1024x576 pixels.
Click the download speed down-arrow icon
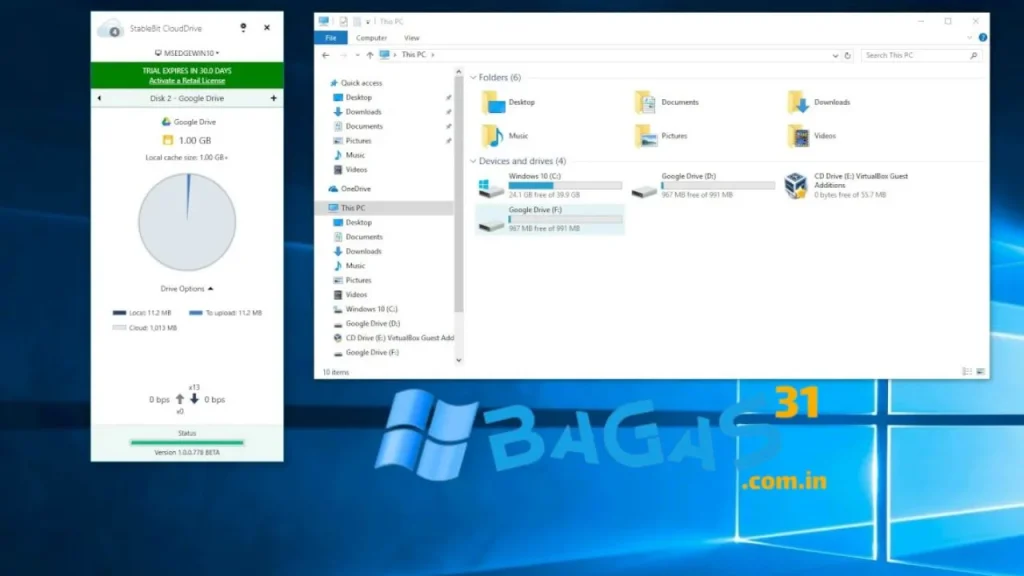click(x=194, y=399)
